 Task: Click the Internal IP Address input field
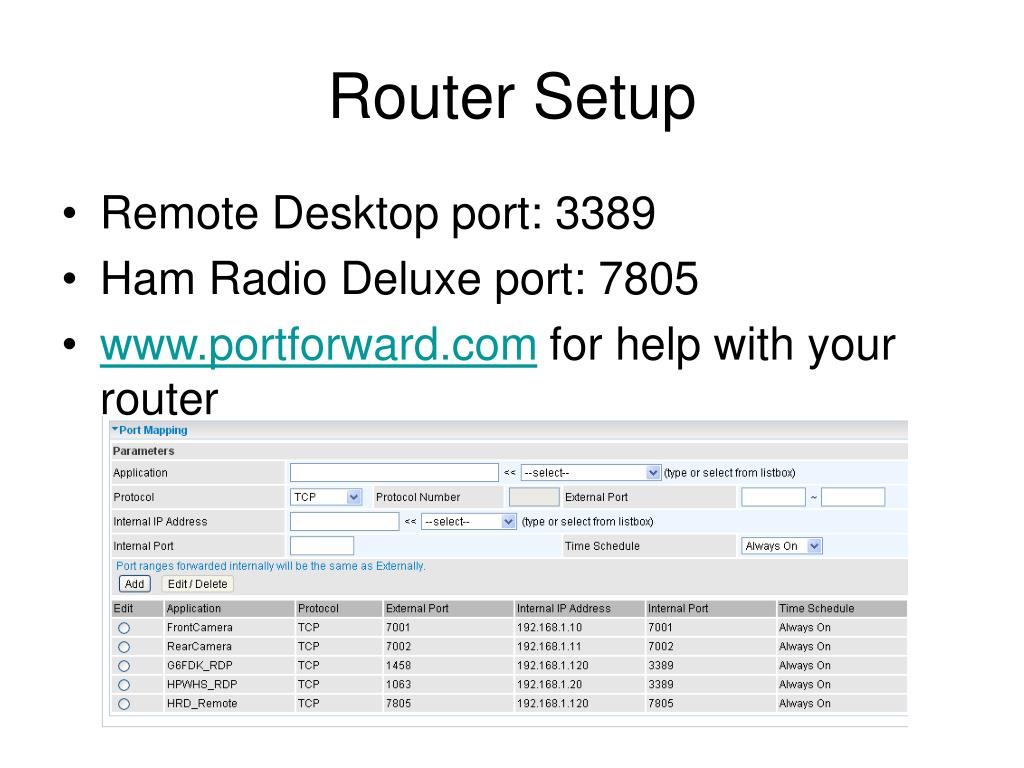pyautogui.click(x=344, y=522)
